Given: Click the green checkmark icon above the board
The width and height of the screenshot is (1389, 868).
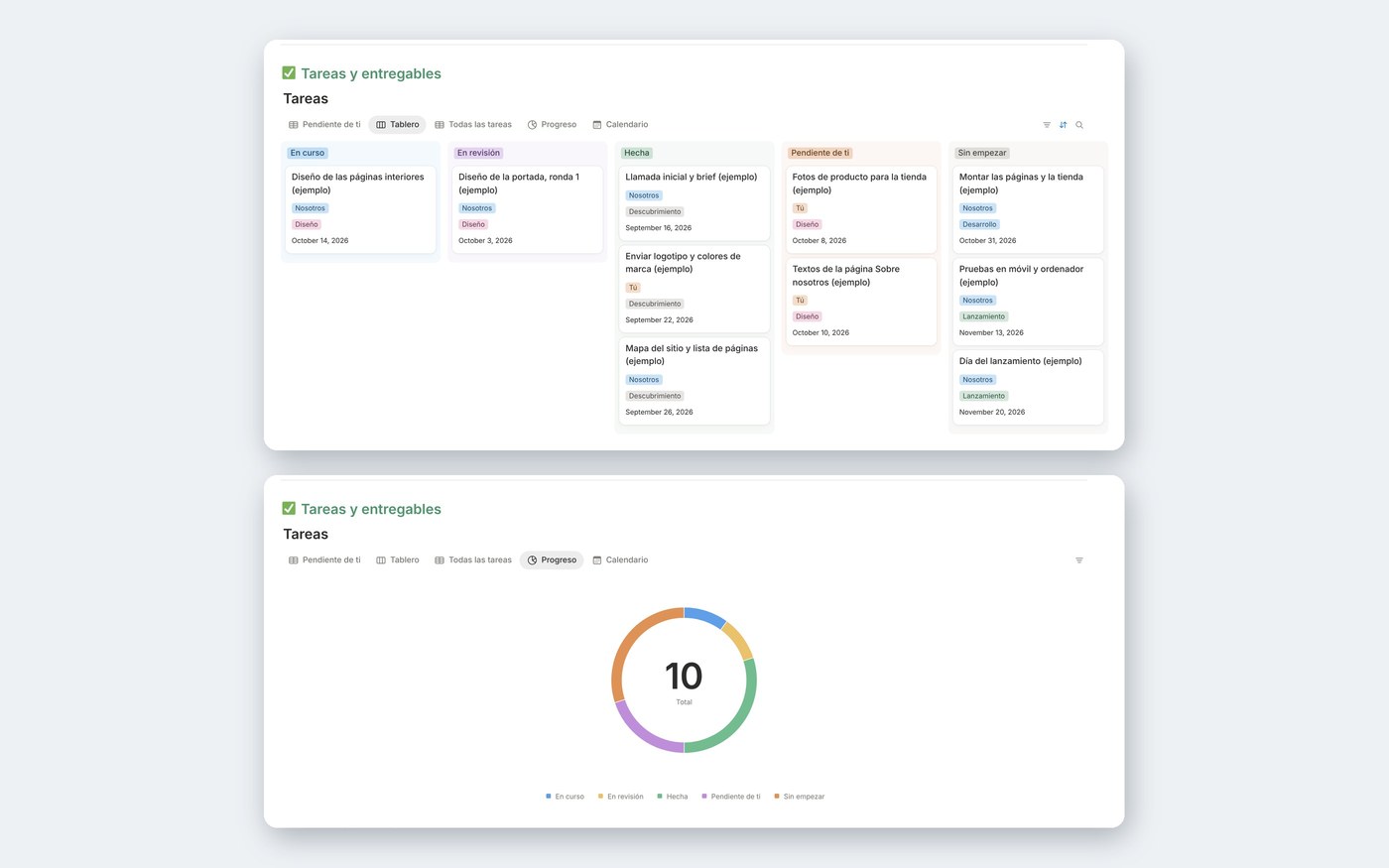Looking at the screenshot, I should [x=289, y=72].
